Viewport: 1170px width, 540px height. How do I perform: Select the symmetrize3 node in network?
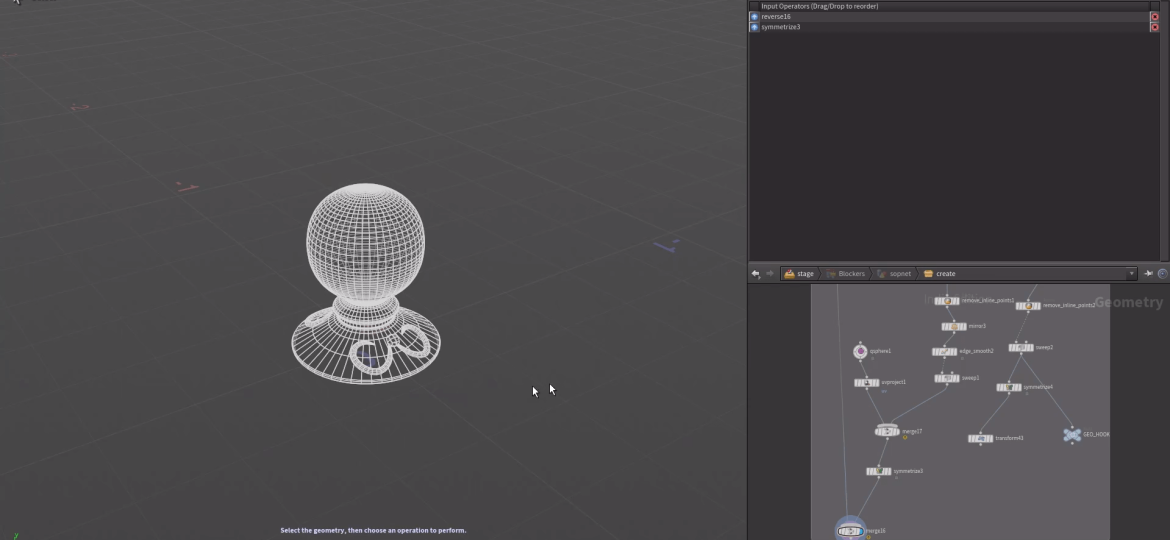point(878,471)
